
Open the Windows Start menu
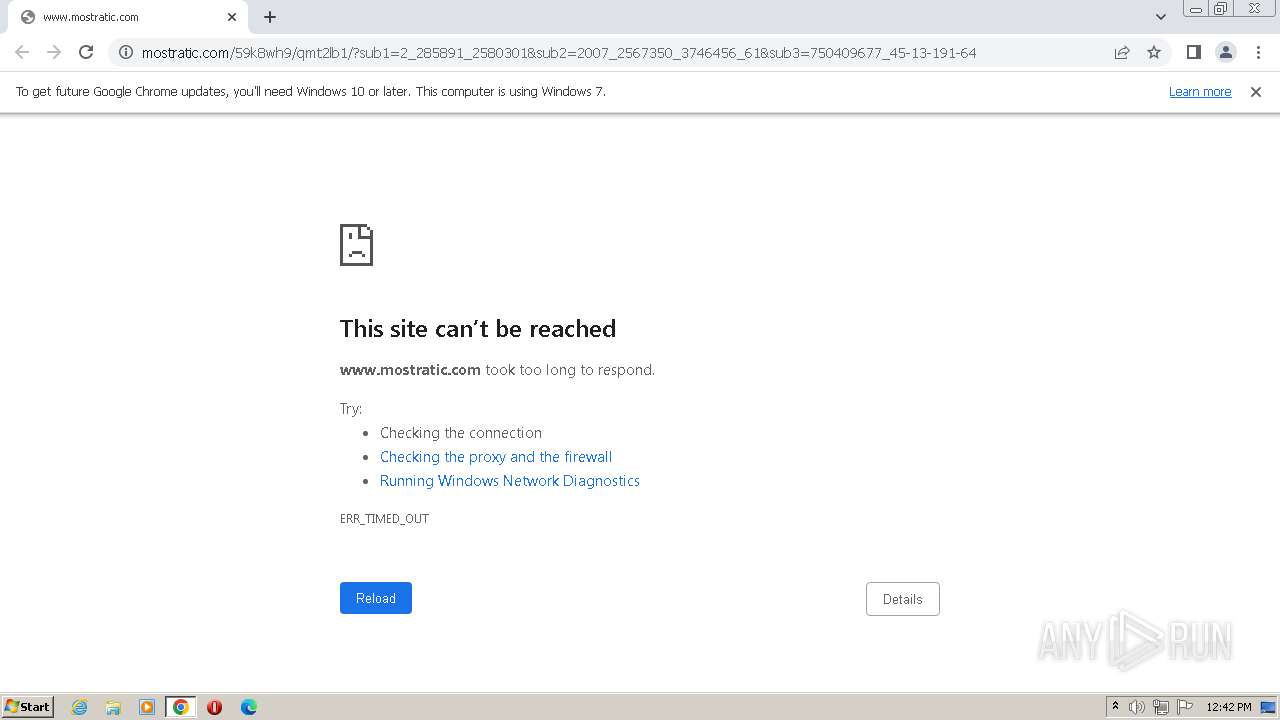coord(28,707)
